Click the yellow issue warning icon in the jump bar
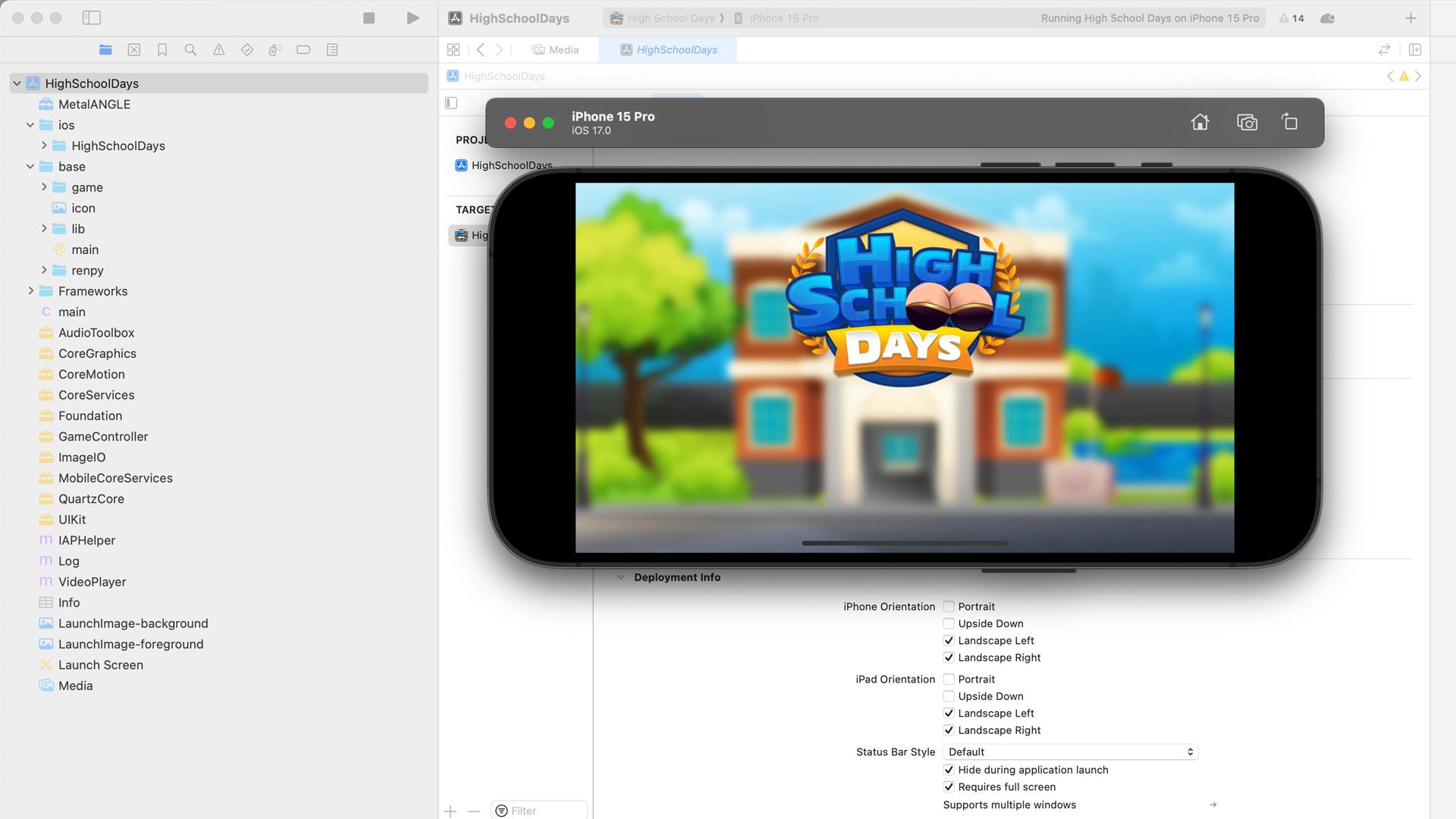 pyautogui.click(x=1404, y=76)
